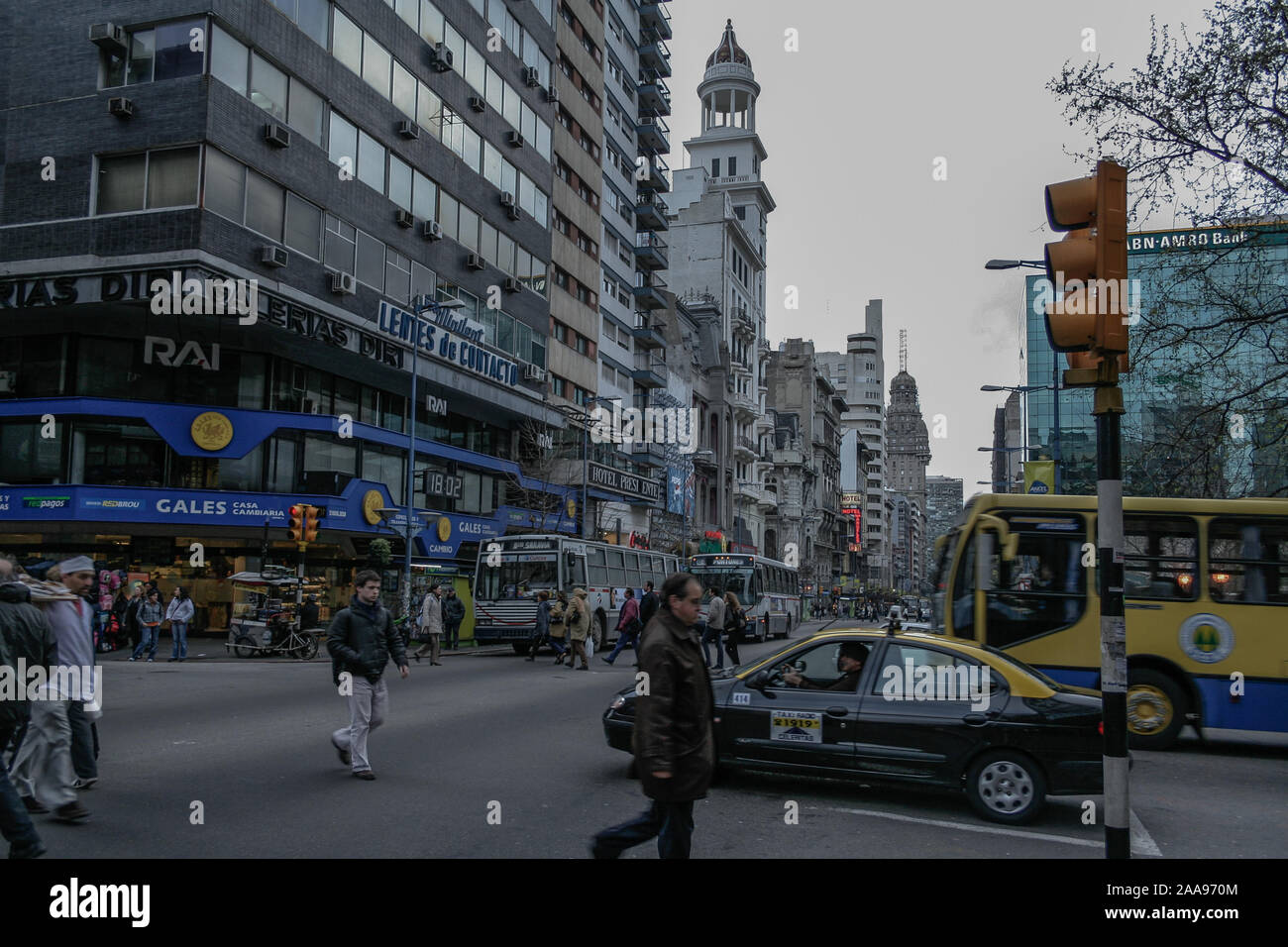Click the LENTES de CONTACTO sign

[x=447, y=344]
